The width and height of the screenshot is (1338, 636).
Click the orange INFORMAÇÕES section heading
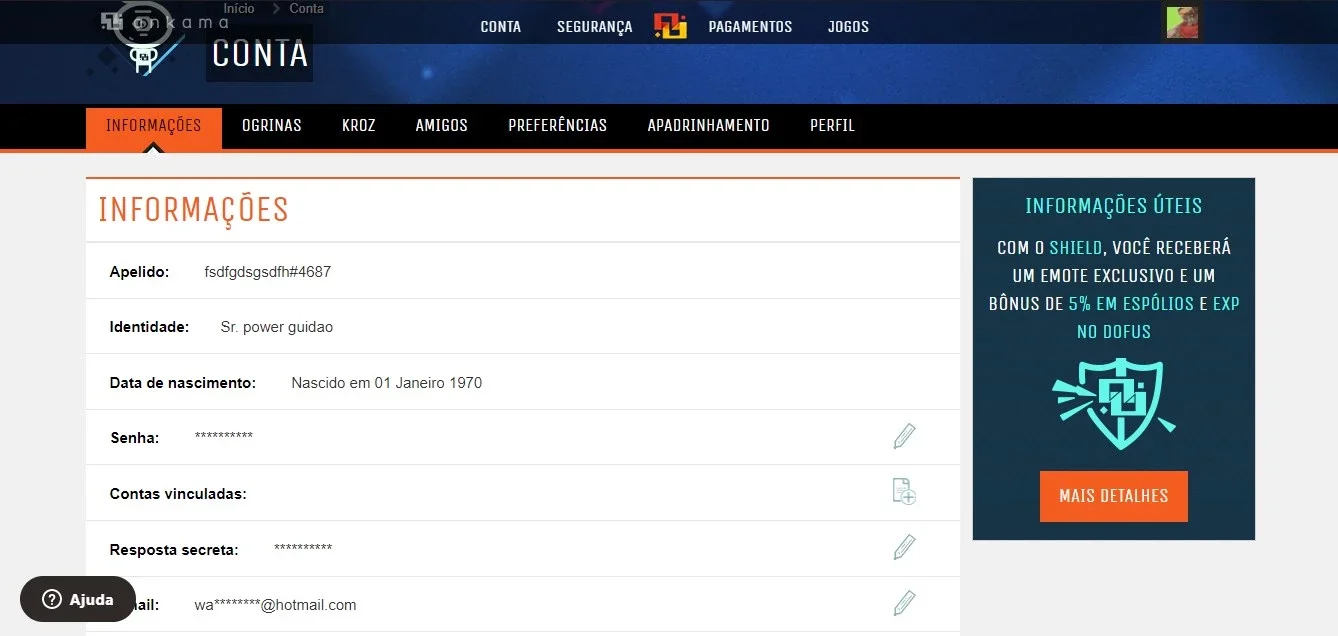(x=194, y=210)
